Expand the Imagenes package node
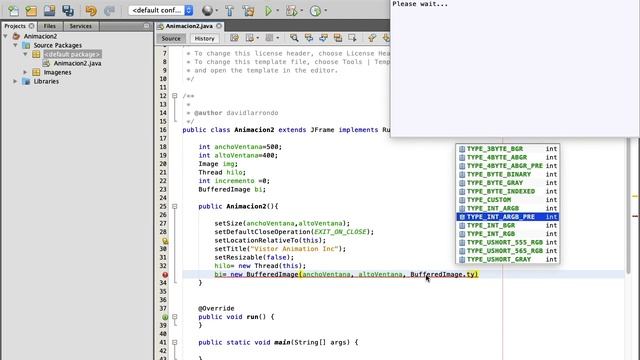The width and height of the screenshot is (640, 360). click(25, 72)
